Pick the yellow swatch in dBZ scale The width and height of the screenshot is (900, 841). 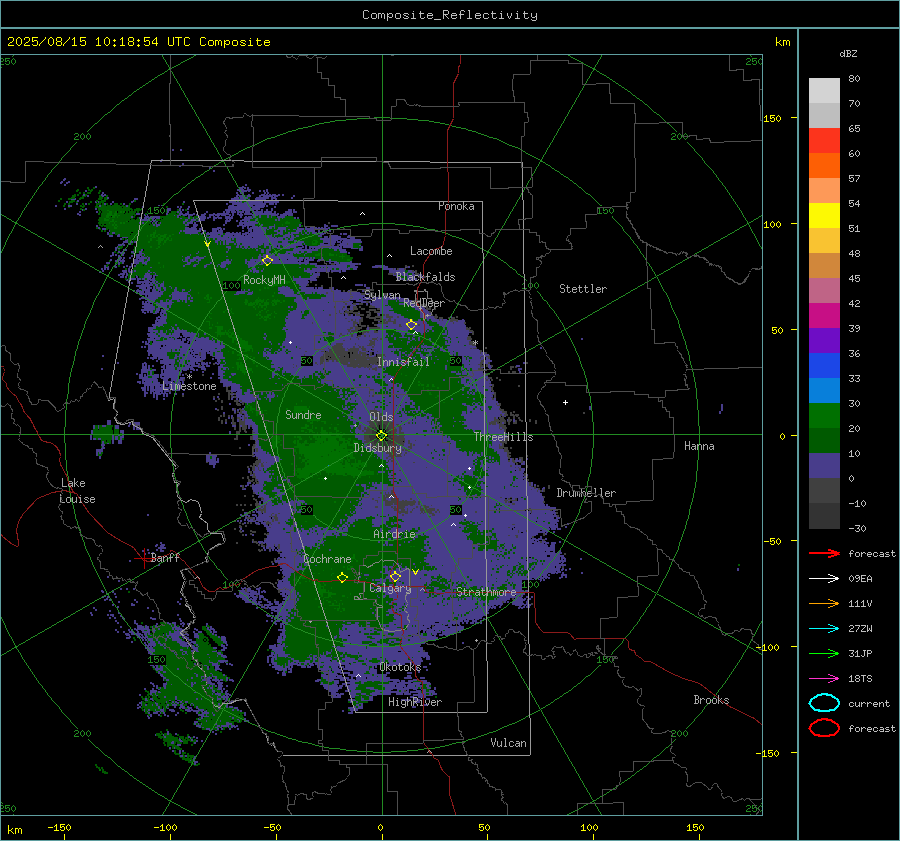pos(824,216)
